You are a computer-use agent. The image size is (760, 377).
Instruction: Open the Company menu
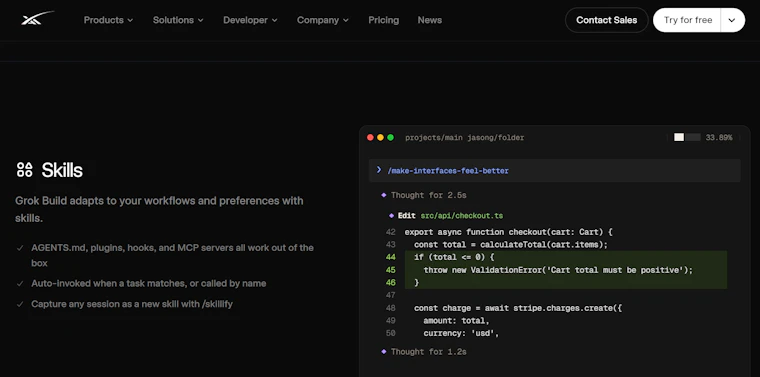tap(322, 20)
